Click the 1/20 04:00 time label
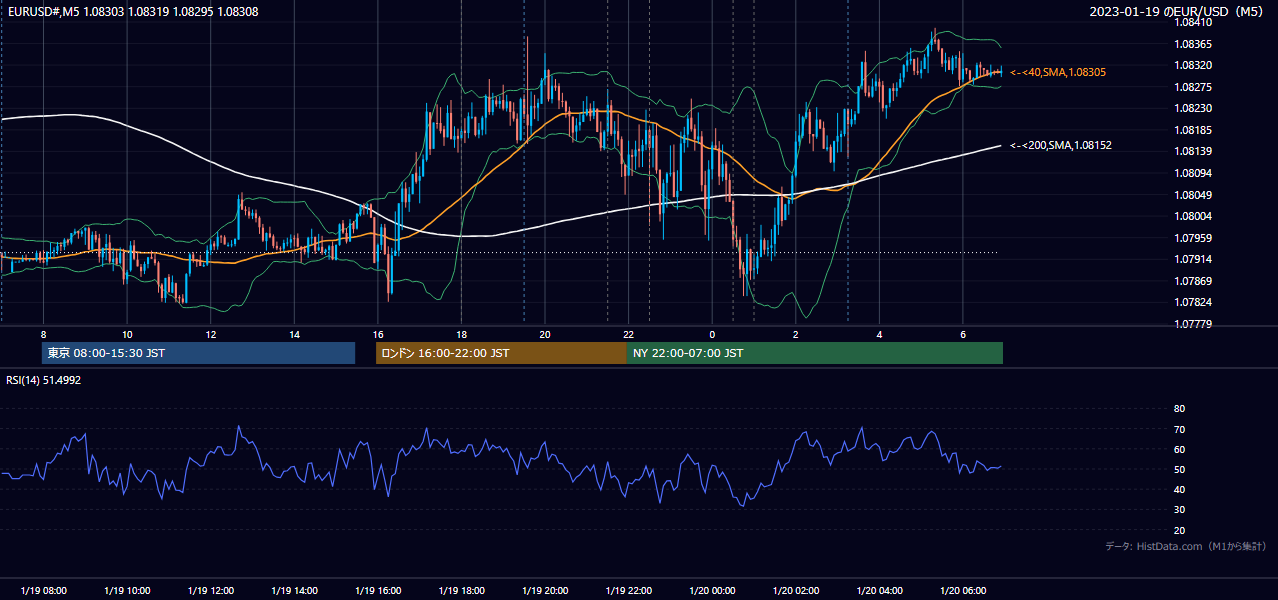Image resolution: width=1278 pixels, height=600 pixels. (879, 591)
